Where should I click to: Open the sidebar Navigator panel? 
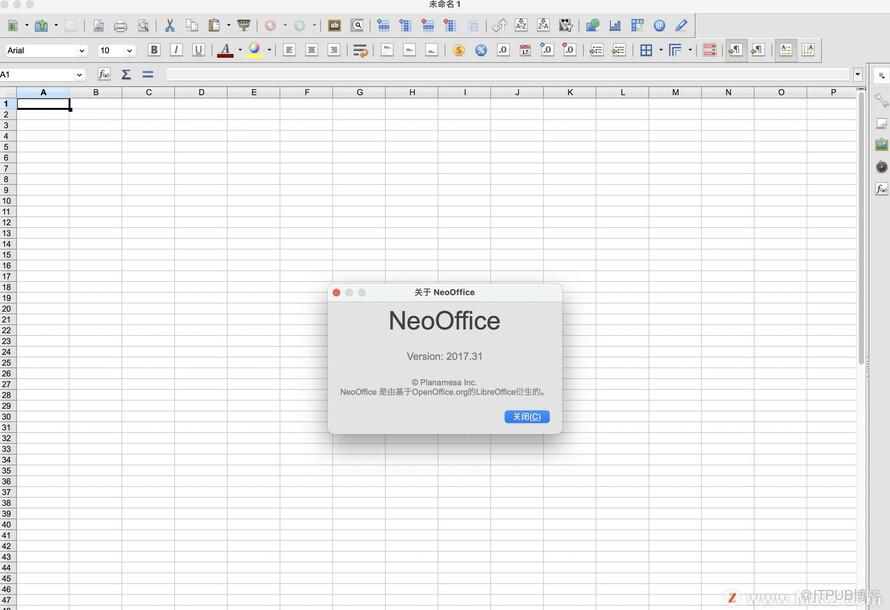[881, 167]
